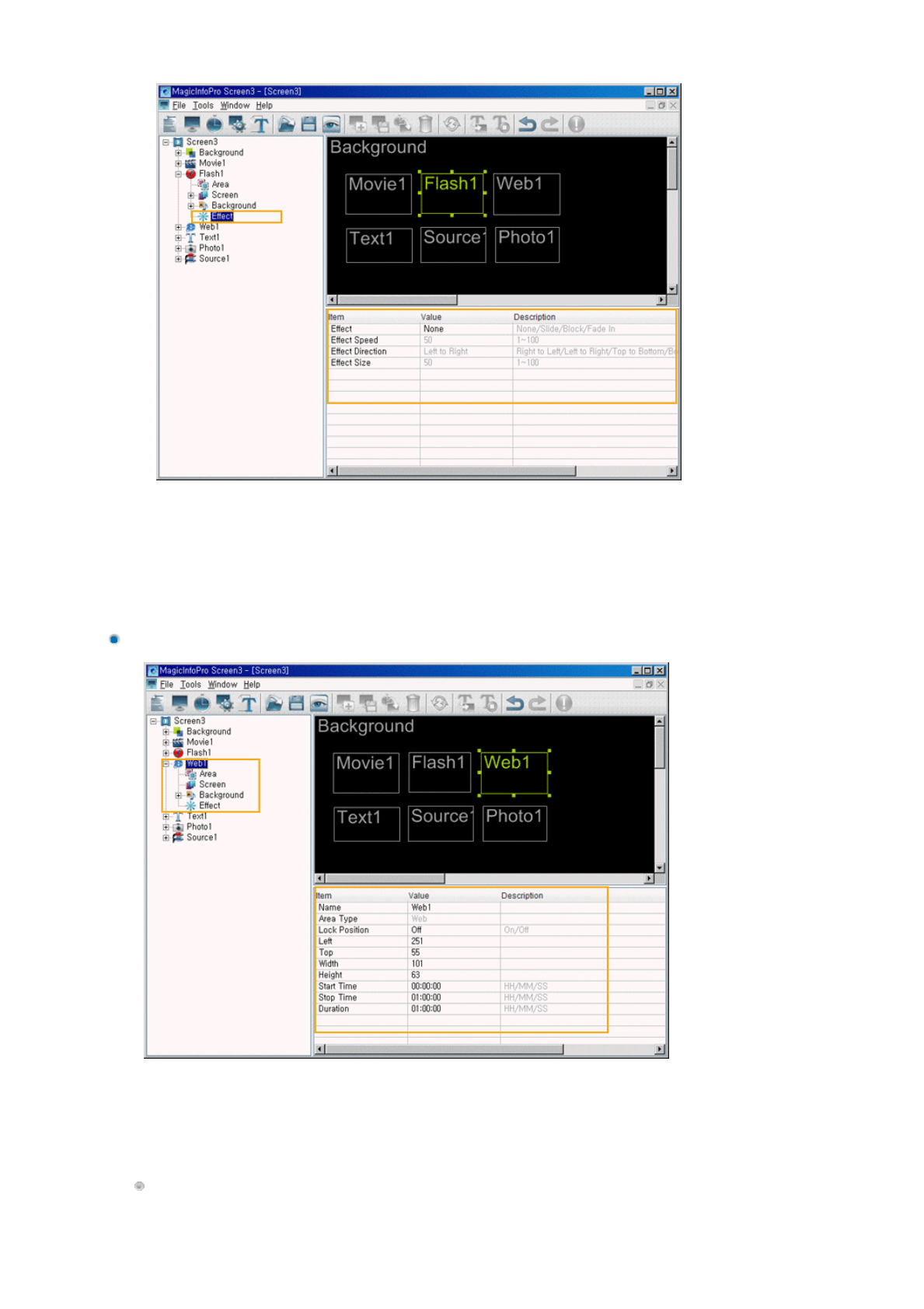The height and width of the screenshot is (1309, 924).
Task: Click the pie-clock schedule icon in upper toolbar
Action: pyautogui.click(x=214, y=124)
